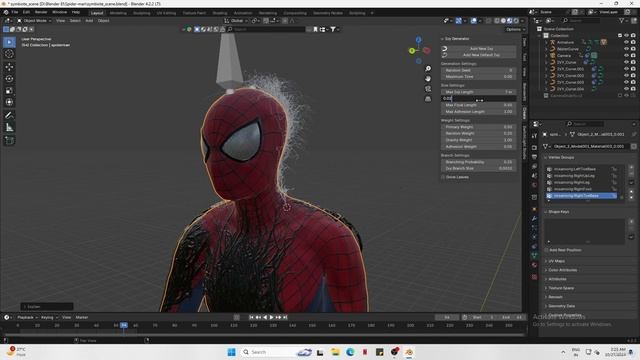The image size is (640, 360).
Task: Expand the Attributes panel
Action: 557,279
